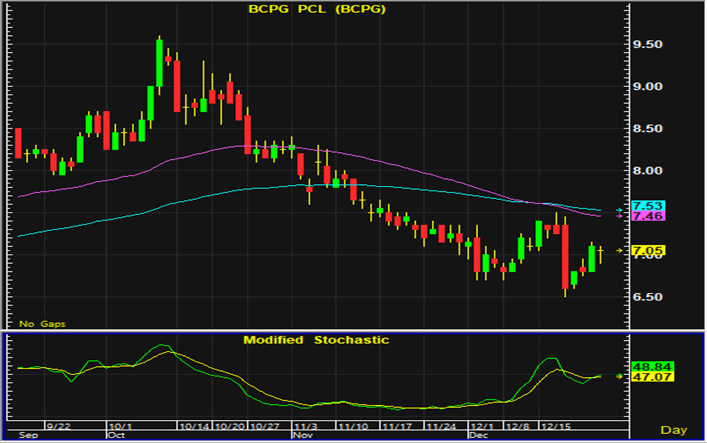Select the Modified Stochastic indicator title
Image resolution: width=707 pixels, height=443 pixels.
click(x=317, y=340)
